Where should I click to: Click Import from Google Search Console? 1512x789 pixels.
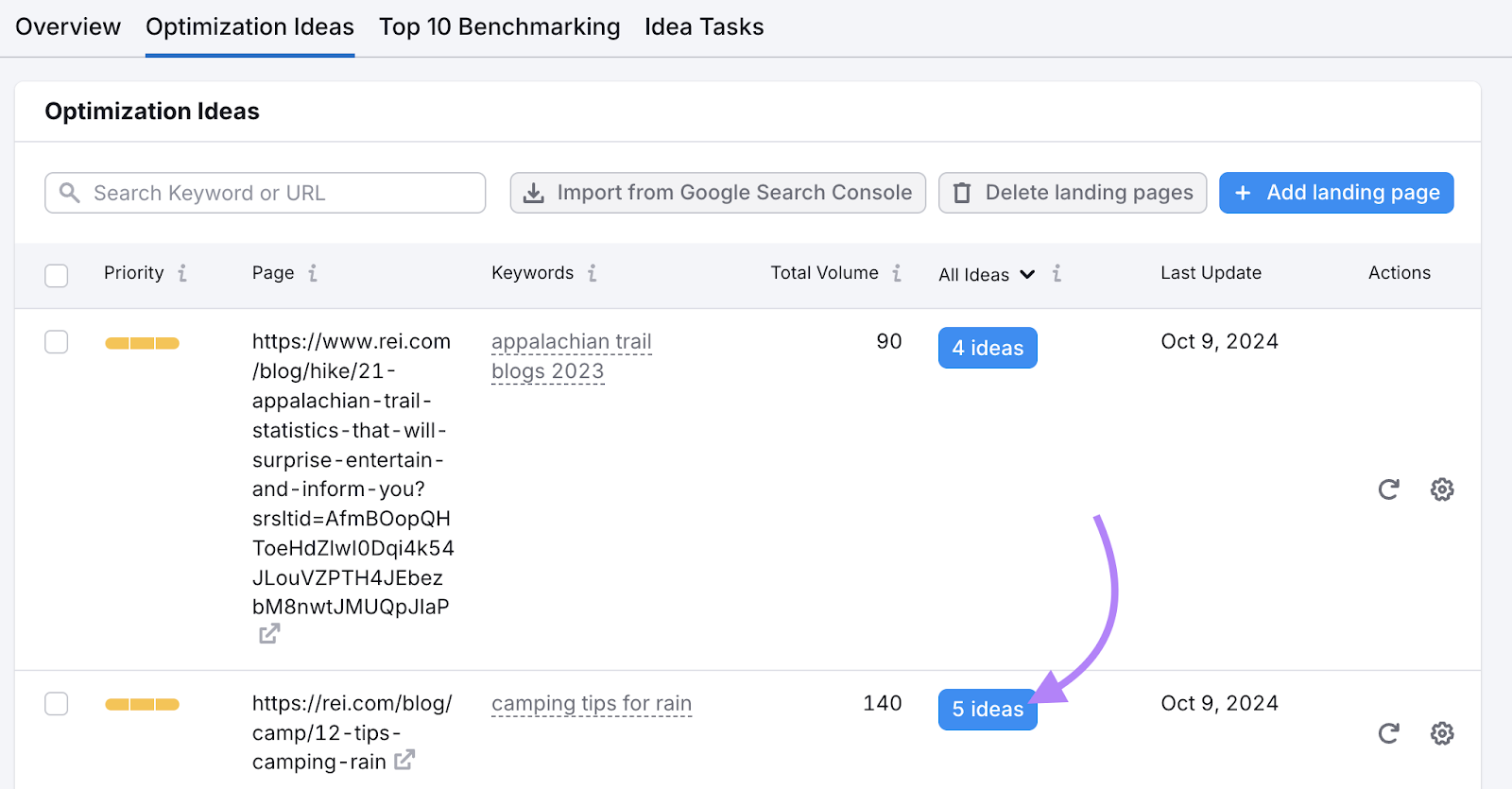[x=717, y=193]
